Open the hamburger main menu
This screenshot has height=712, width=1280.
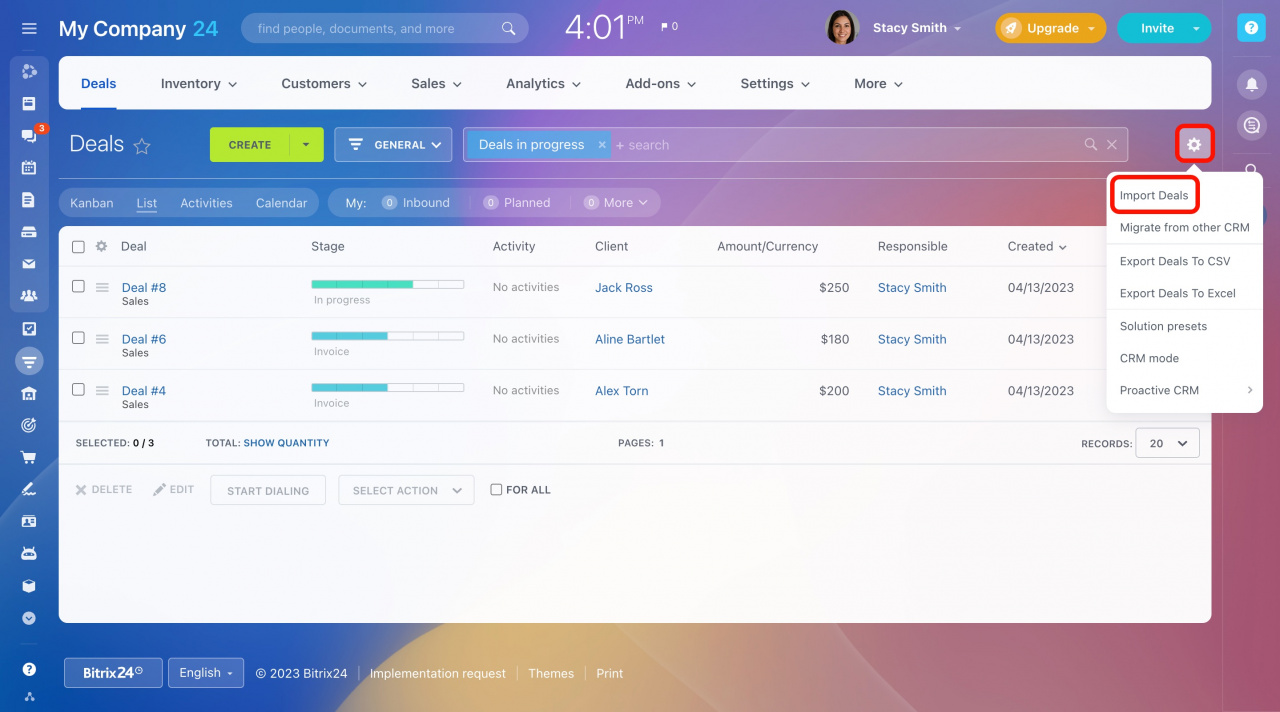coord(29,29)
